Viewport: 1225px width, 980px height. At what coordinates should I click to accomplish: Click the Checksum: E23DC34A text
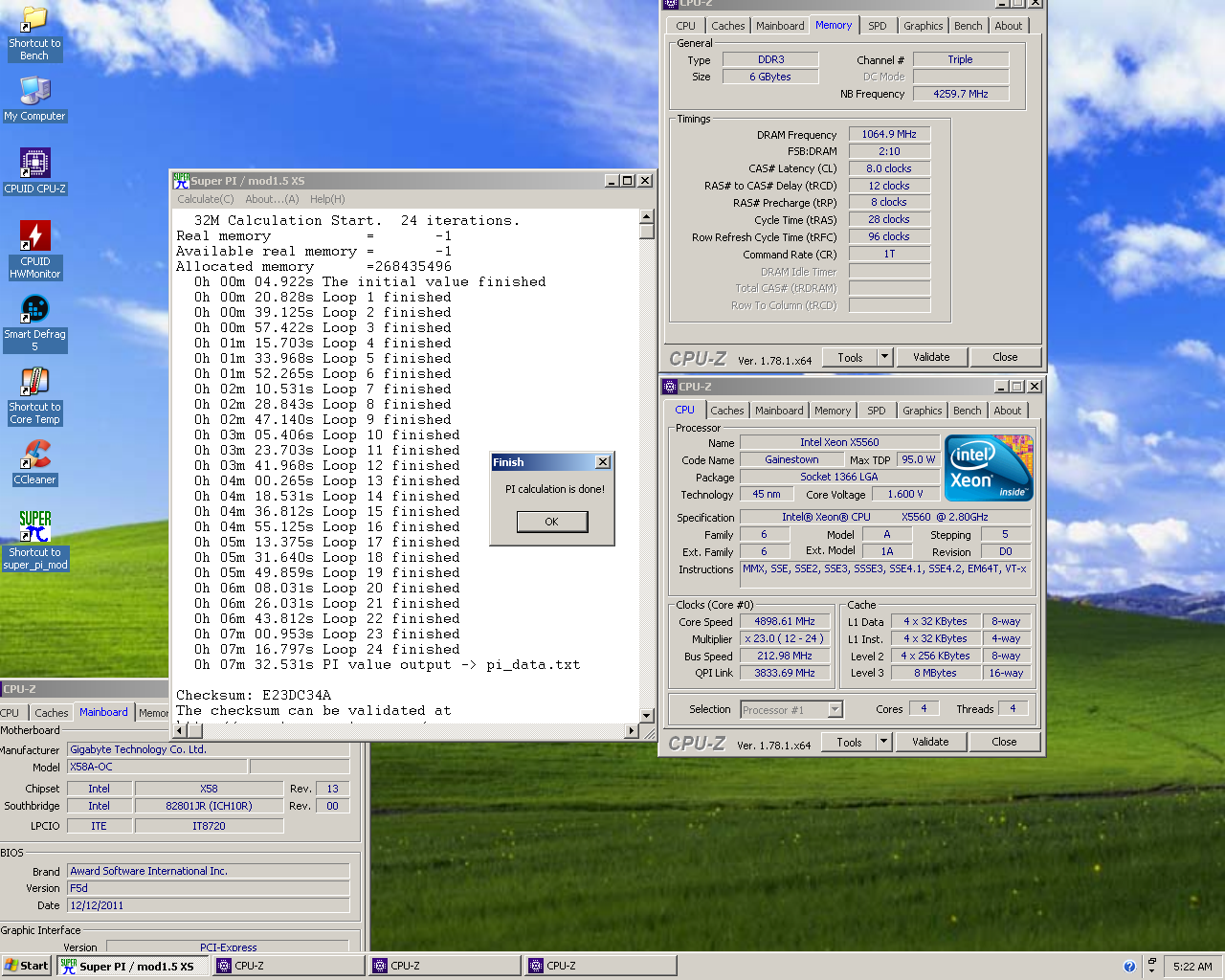coord(254,696)
